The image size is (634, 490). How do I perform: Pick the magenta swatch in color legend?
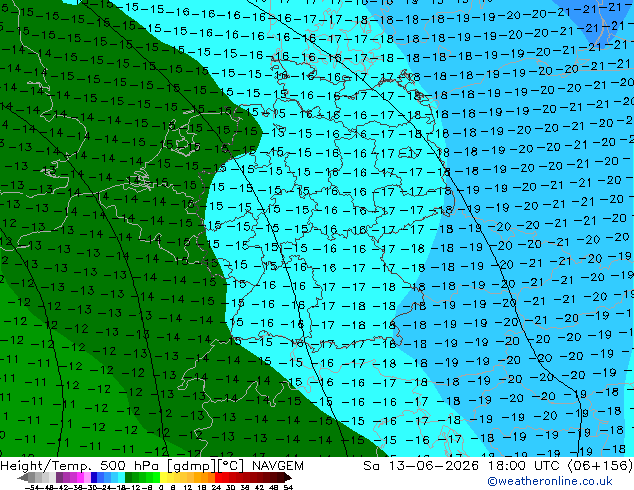[x=80, y=477]
